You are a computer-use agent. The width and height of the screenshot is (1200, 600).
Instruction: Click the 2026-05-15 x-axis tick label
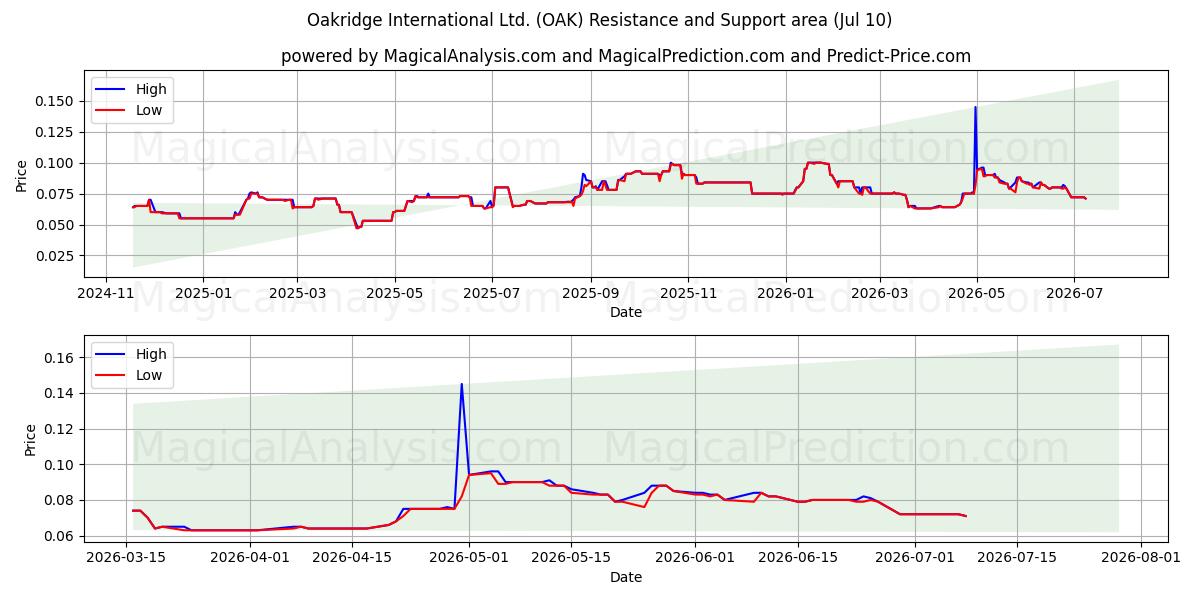click(x=570, y=560)
